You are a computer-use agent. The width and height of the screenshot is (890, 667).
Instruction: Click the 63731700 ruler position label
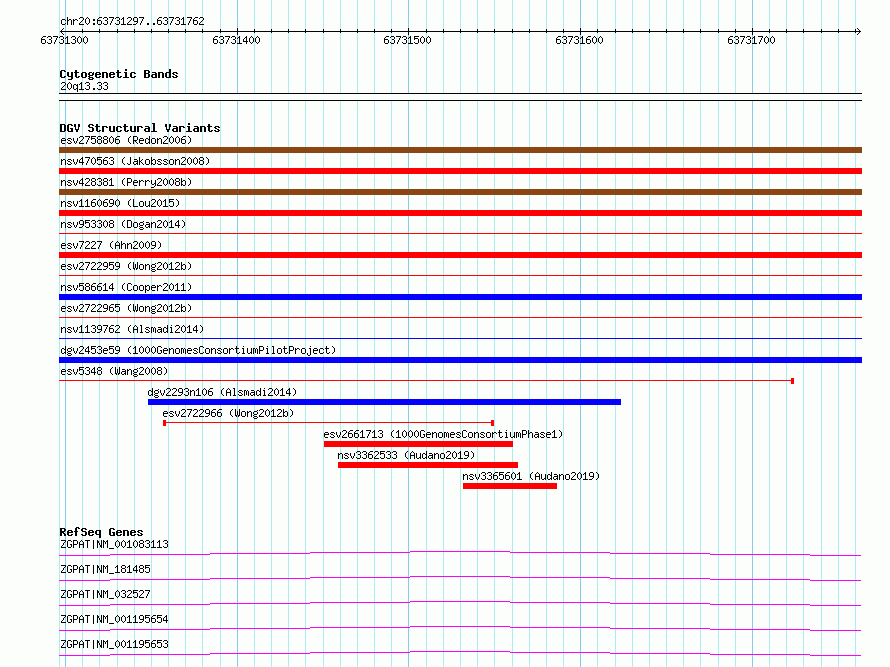coord(751,40)
